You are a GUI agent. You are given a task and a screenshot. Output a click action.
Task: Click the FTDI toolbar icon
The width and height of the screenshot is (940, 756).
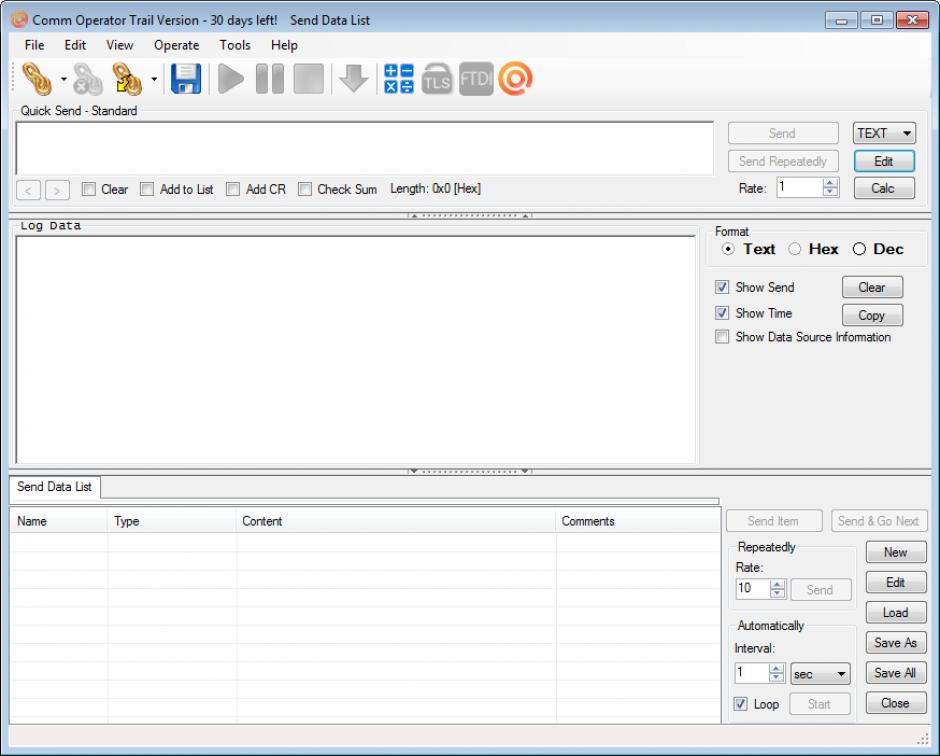476,79
